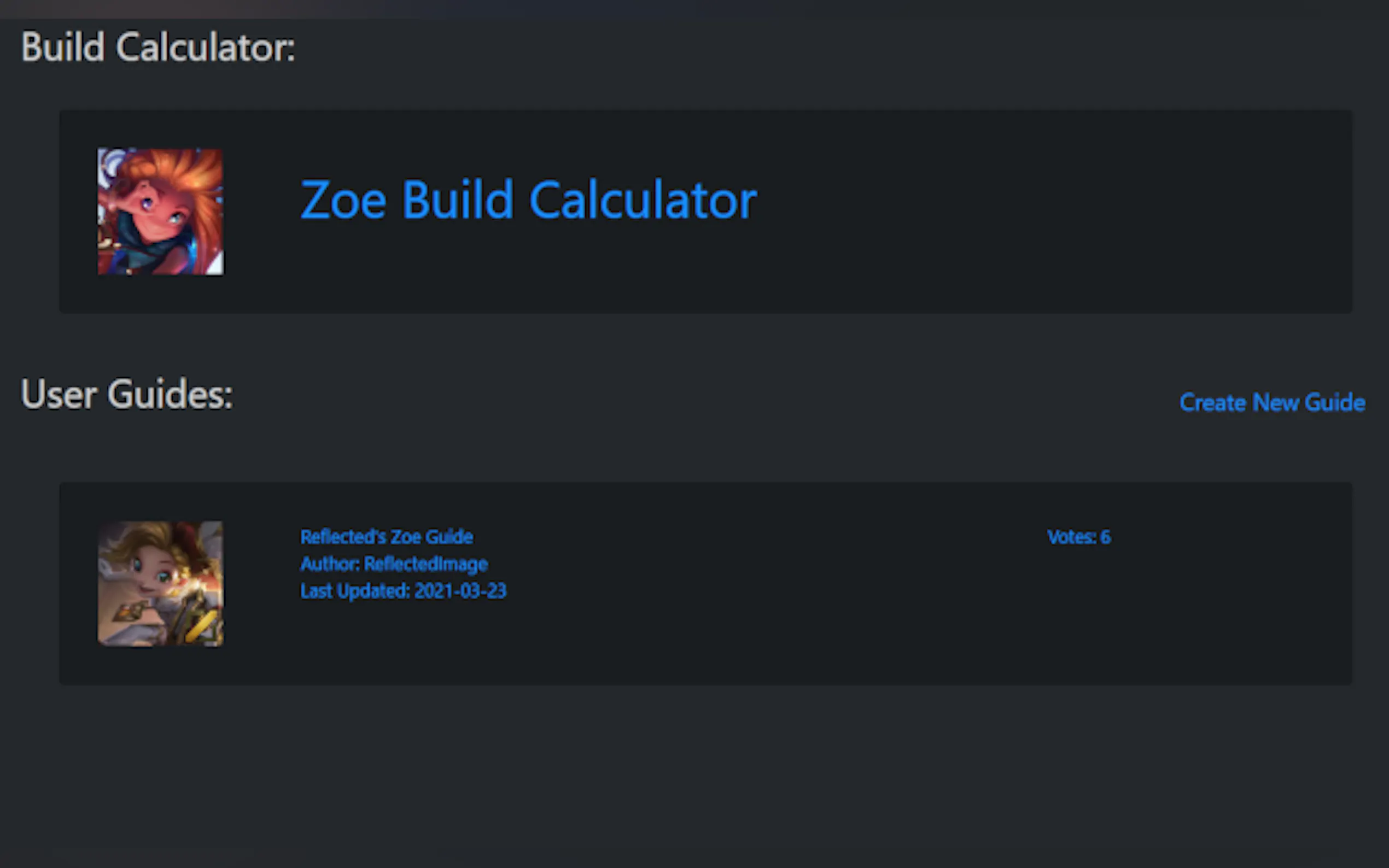Click the word Zoe in the blue calculator title

tap(343, 200)
